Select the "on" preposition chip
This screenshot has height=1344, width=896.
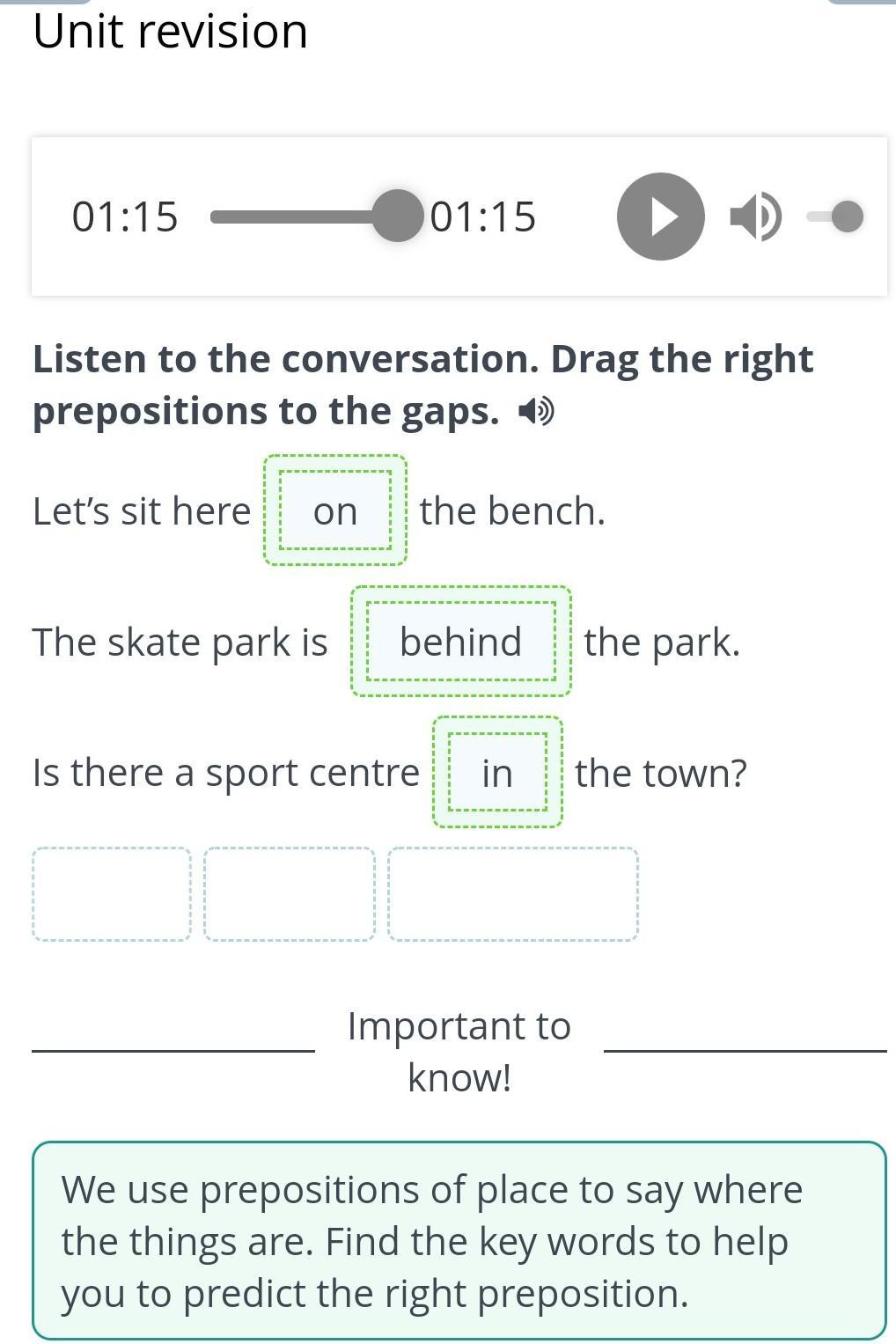pos(335,510)
